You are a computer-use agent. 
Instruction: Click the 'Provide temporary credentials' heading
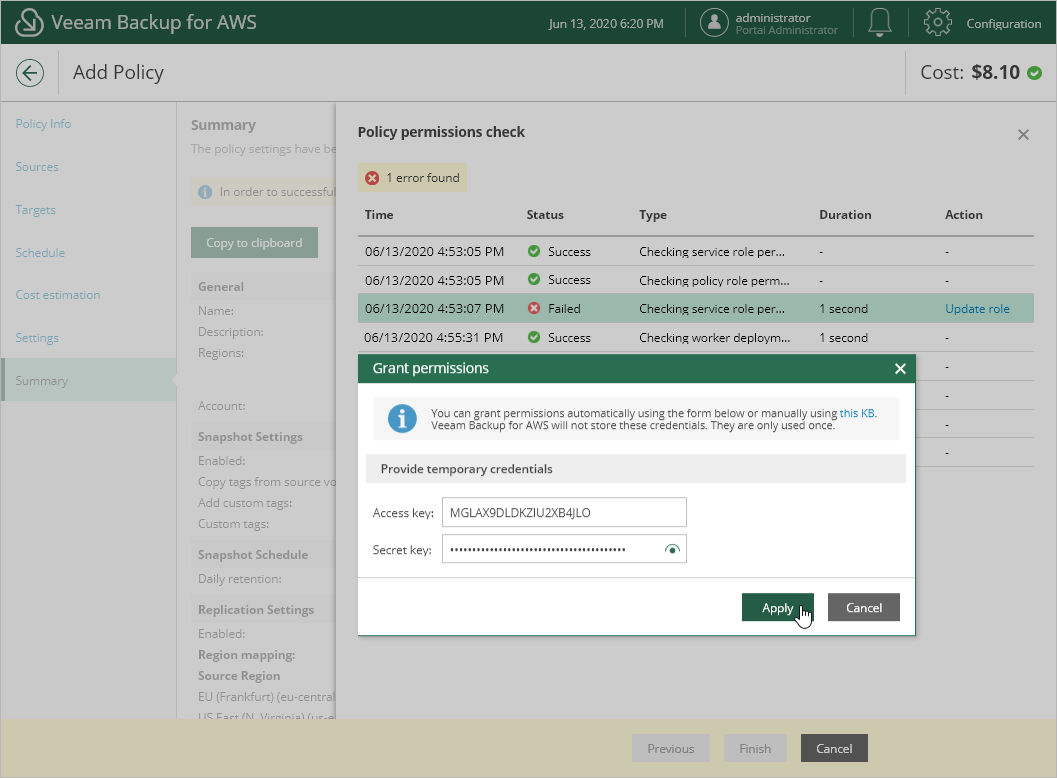point(466,469)
